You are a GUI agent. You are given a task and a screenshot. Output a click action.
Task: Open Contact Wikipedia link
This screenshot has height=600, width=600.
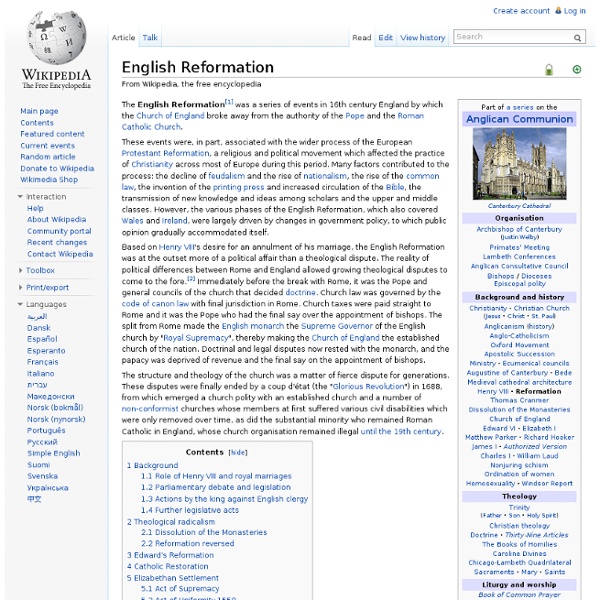click(60, 254)
